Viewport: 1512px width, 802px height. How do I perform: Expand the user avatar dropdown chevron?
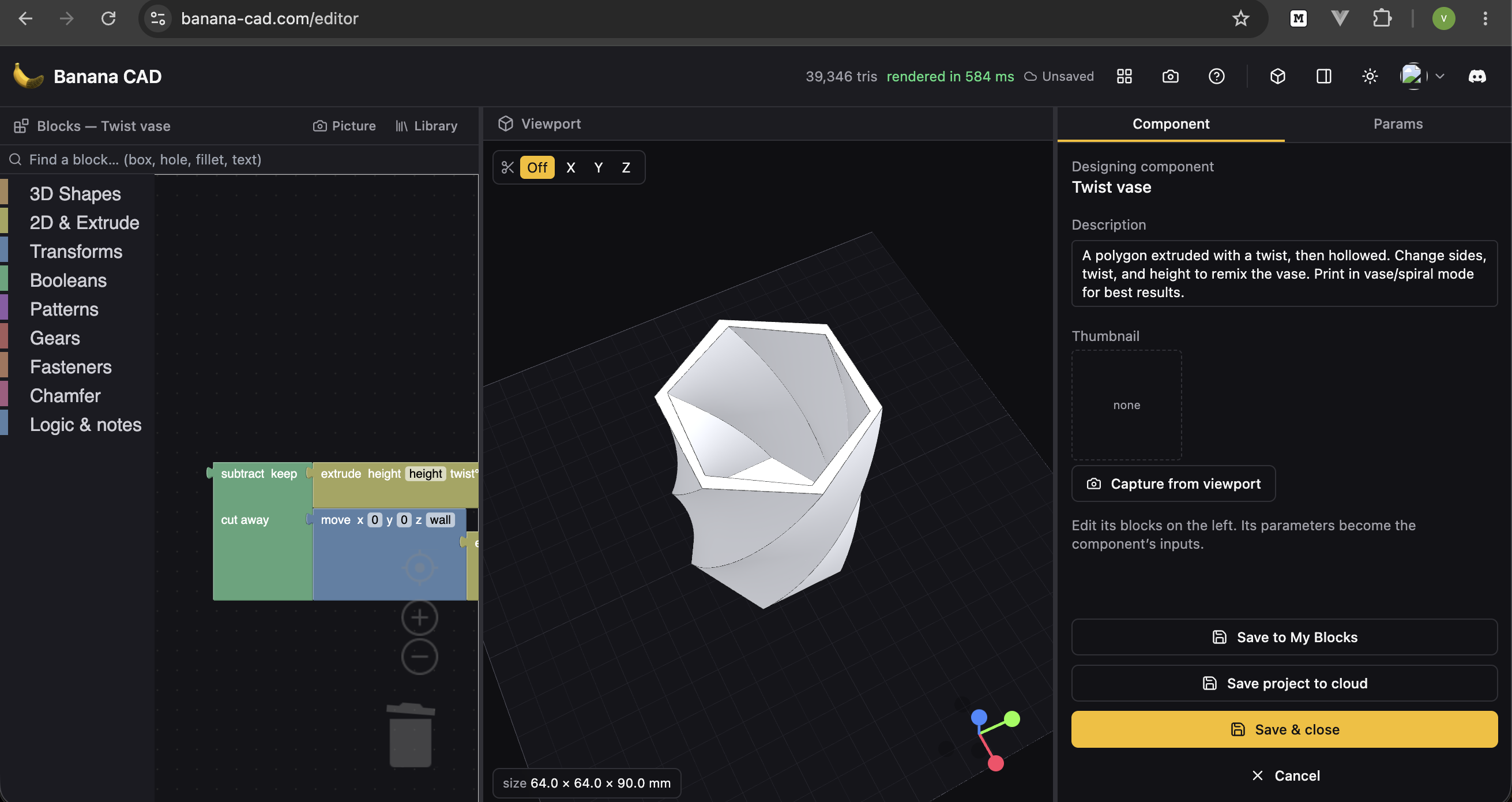(1439, 76)
